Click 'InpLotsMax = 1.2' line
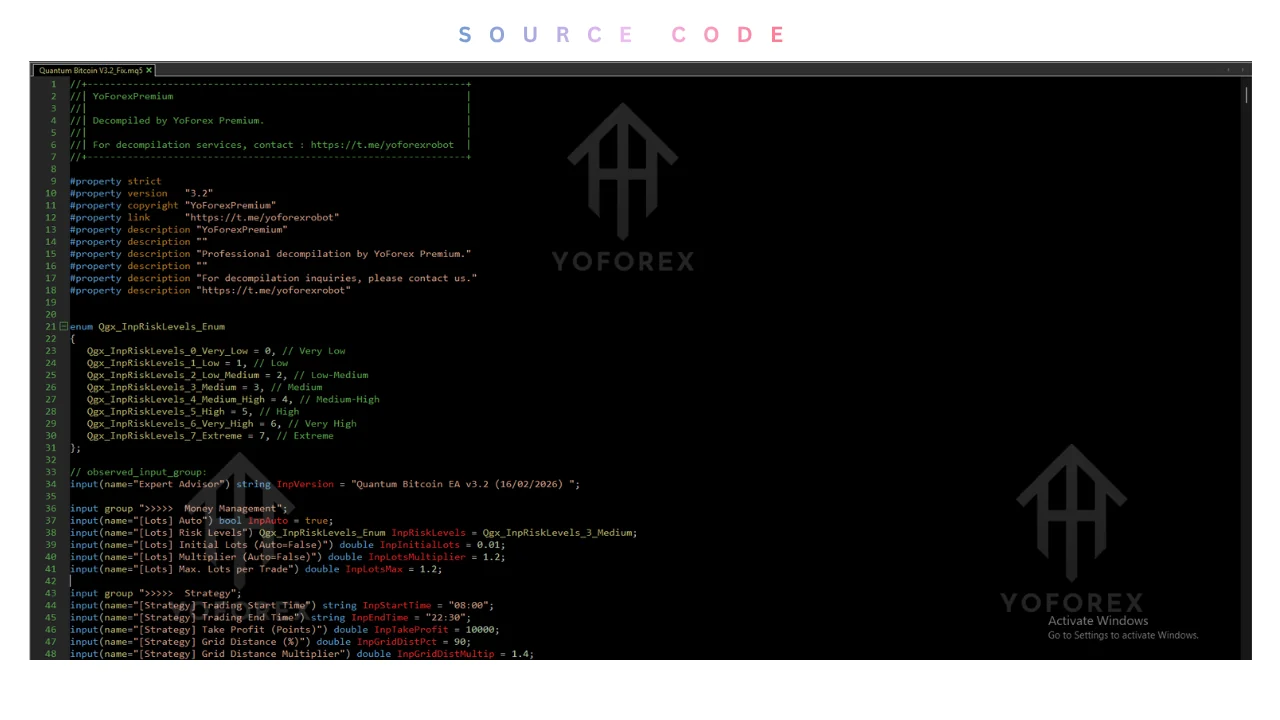This screenshot has width=1280, height=720. 256,569
